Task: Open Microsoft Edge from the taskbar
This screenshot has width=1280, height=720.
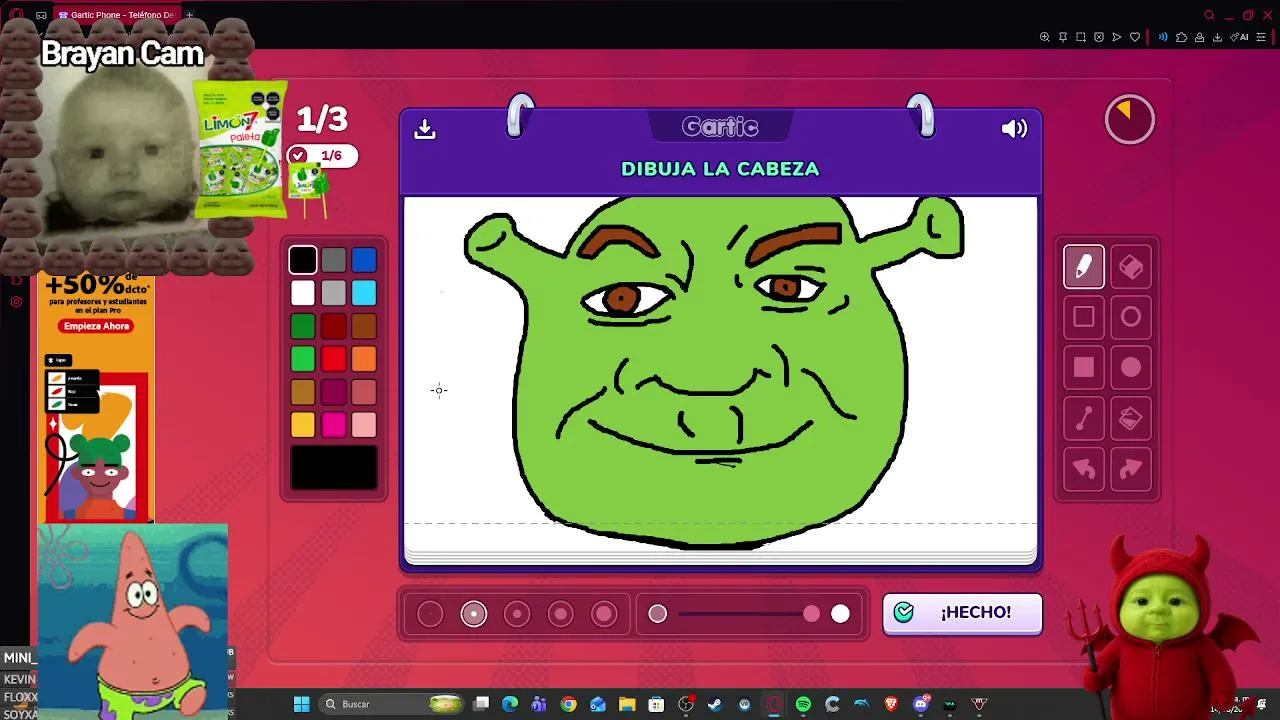Action: 510,704
